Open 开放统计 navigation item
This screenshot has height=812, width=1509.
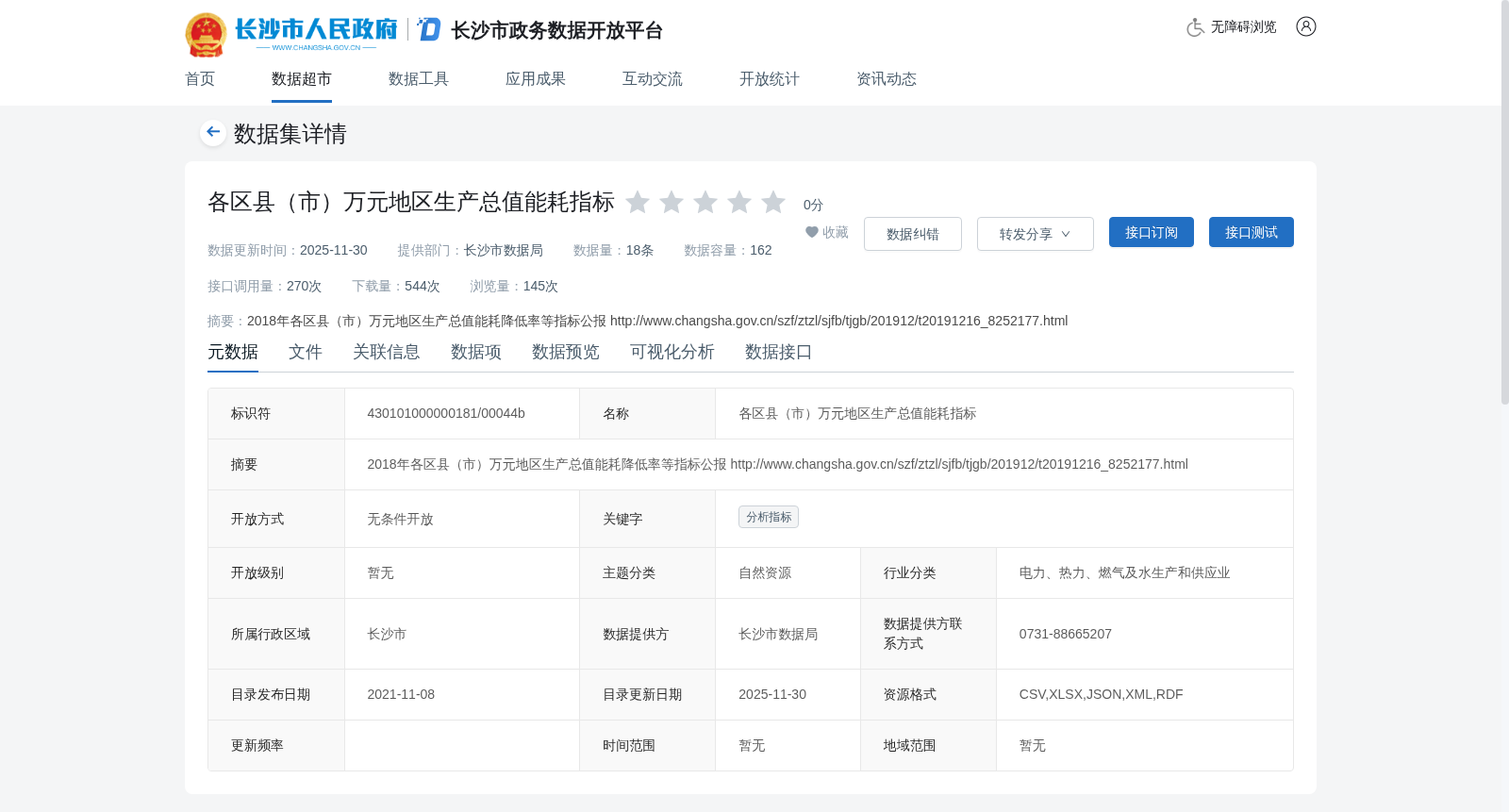point(770,79)
